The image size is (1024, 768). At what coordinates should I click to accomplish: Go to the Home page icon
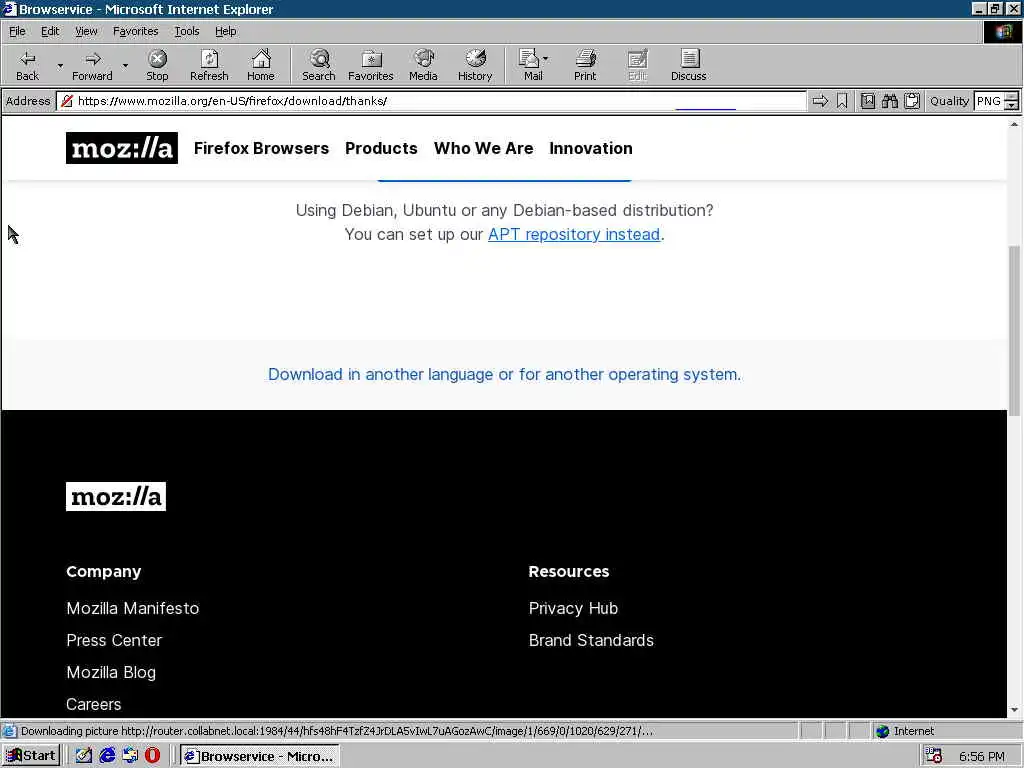(x=261, y=65)
